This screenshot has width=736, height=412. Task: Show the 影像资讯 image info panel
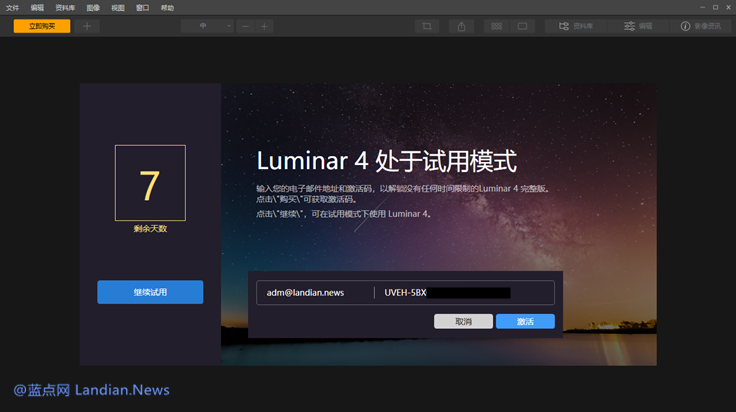(701, 26)
